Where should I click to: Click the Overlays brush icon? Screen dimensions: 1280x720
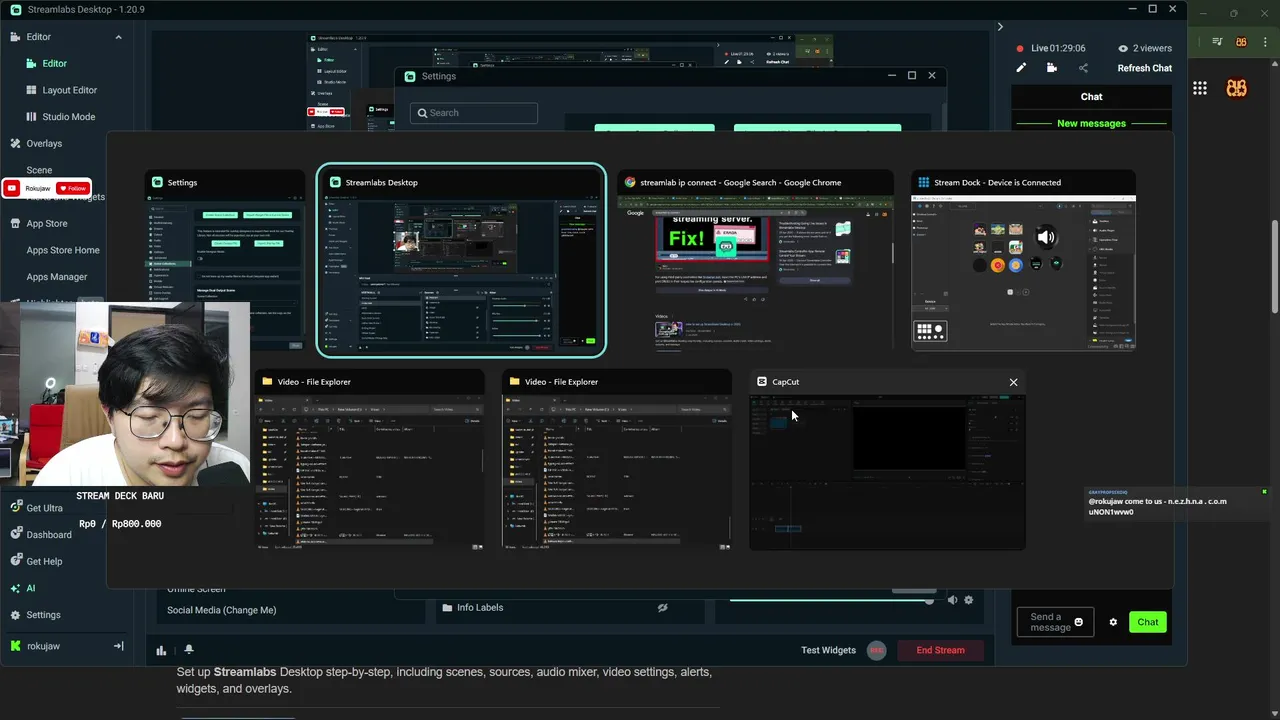click(16, 143)
